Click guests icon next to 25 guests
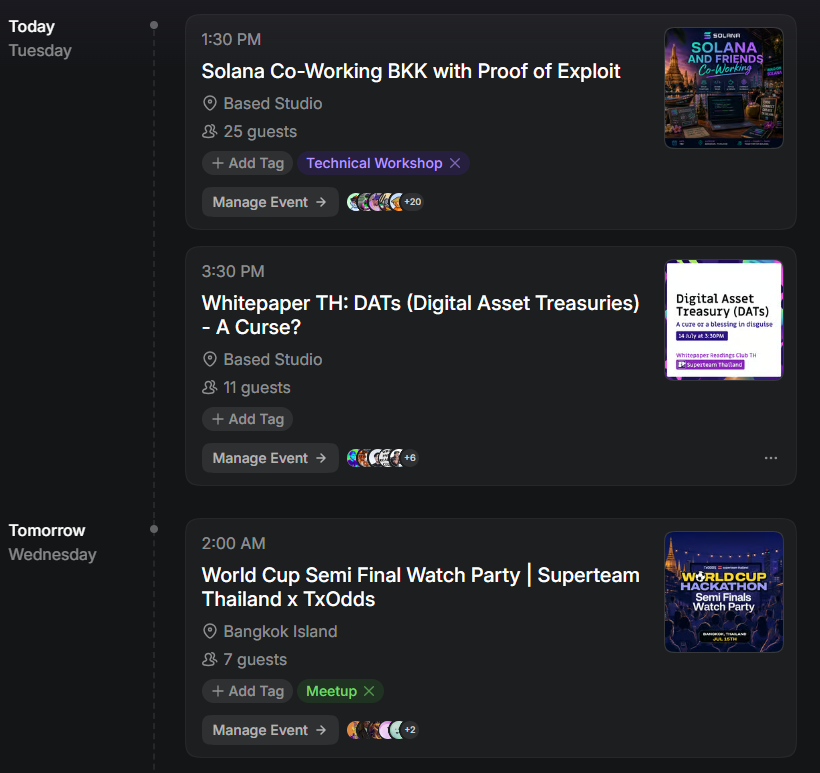Viewport: 820px width, 773px height. coord(210,131)
